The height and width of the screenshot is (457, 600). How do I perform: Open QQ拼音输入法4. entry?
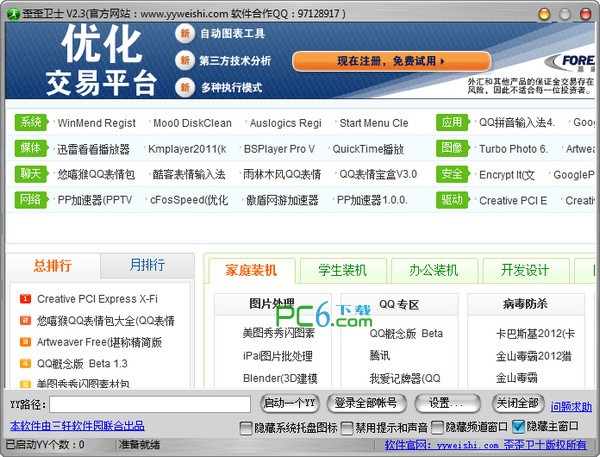(x=517, y=123)
